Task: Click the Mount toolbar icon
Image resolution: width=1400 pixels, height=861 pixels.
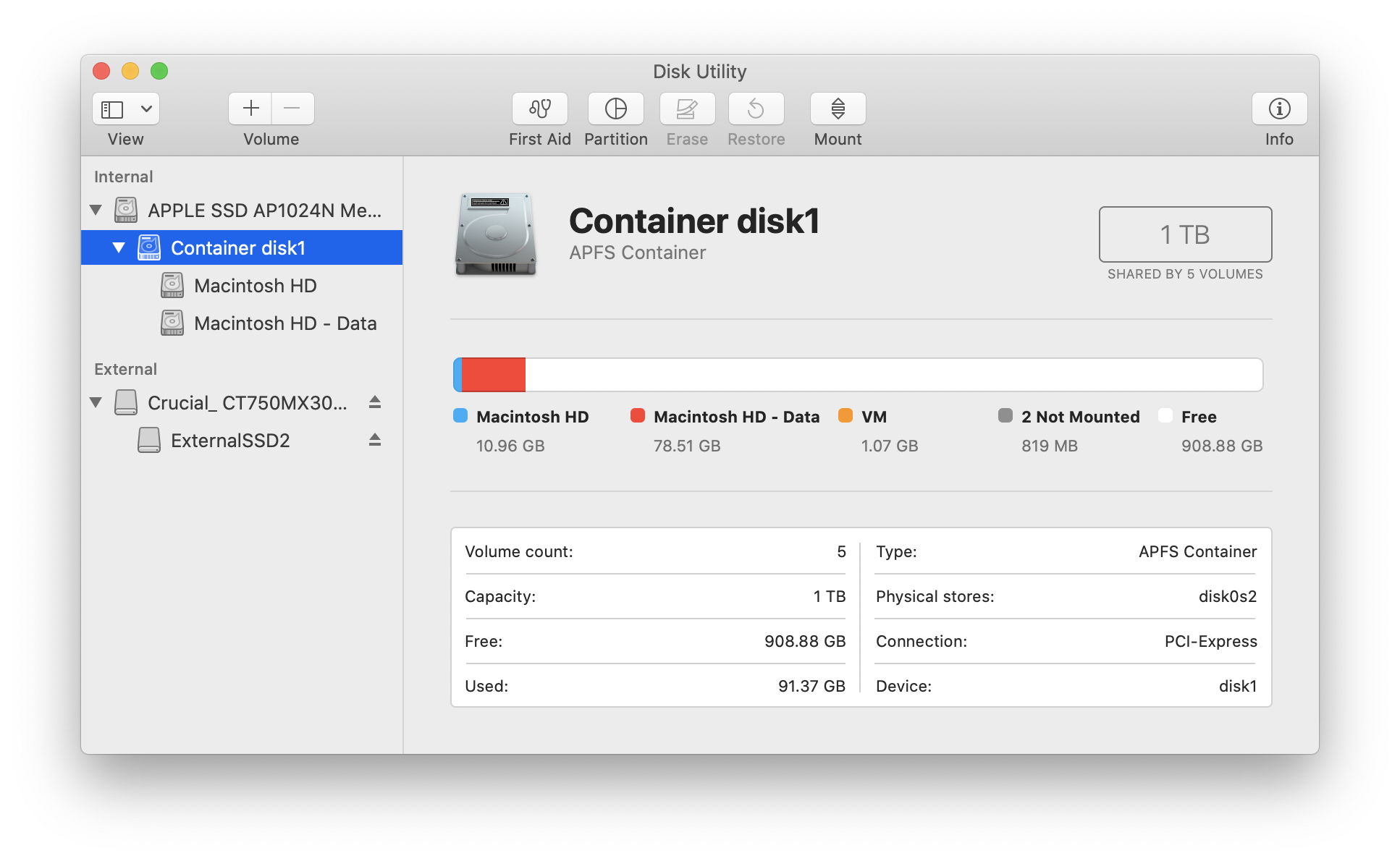Action: 838,109
